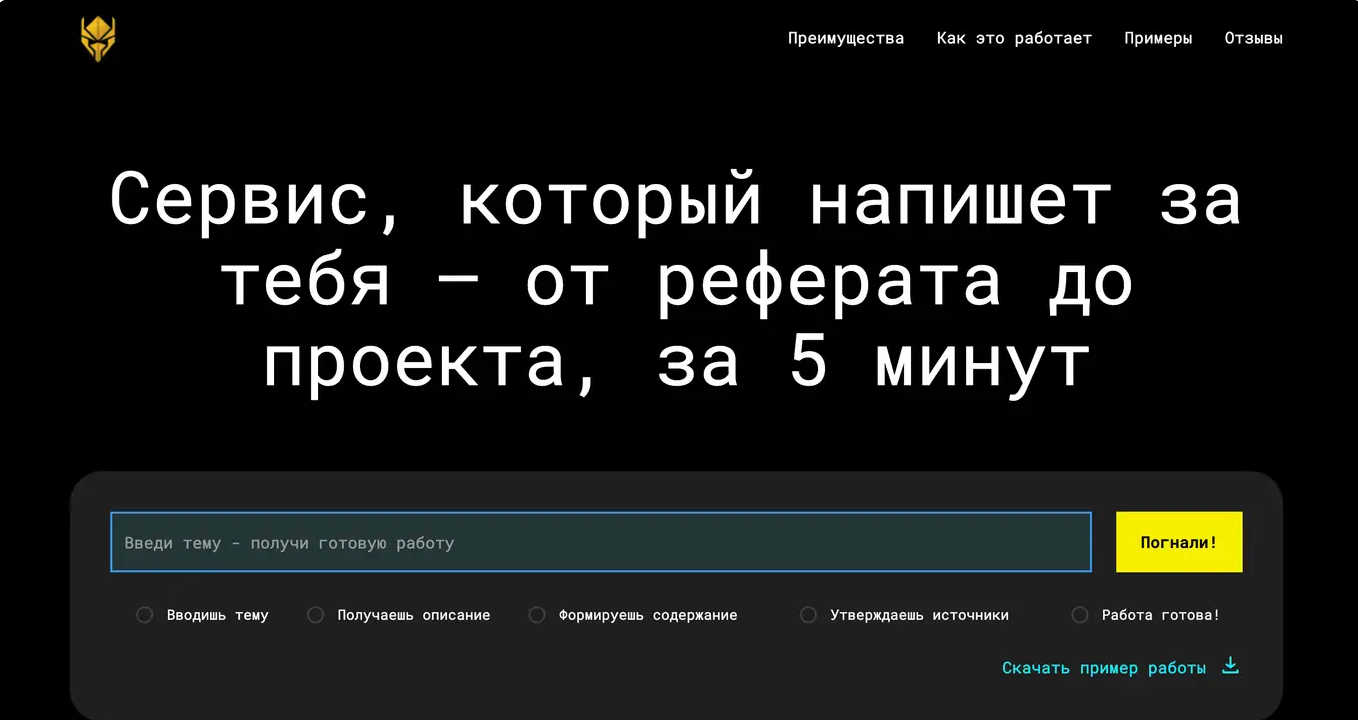Open the Преимущества section

(845, 38)
